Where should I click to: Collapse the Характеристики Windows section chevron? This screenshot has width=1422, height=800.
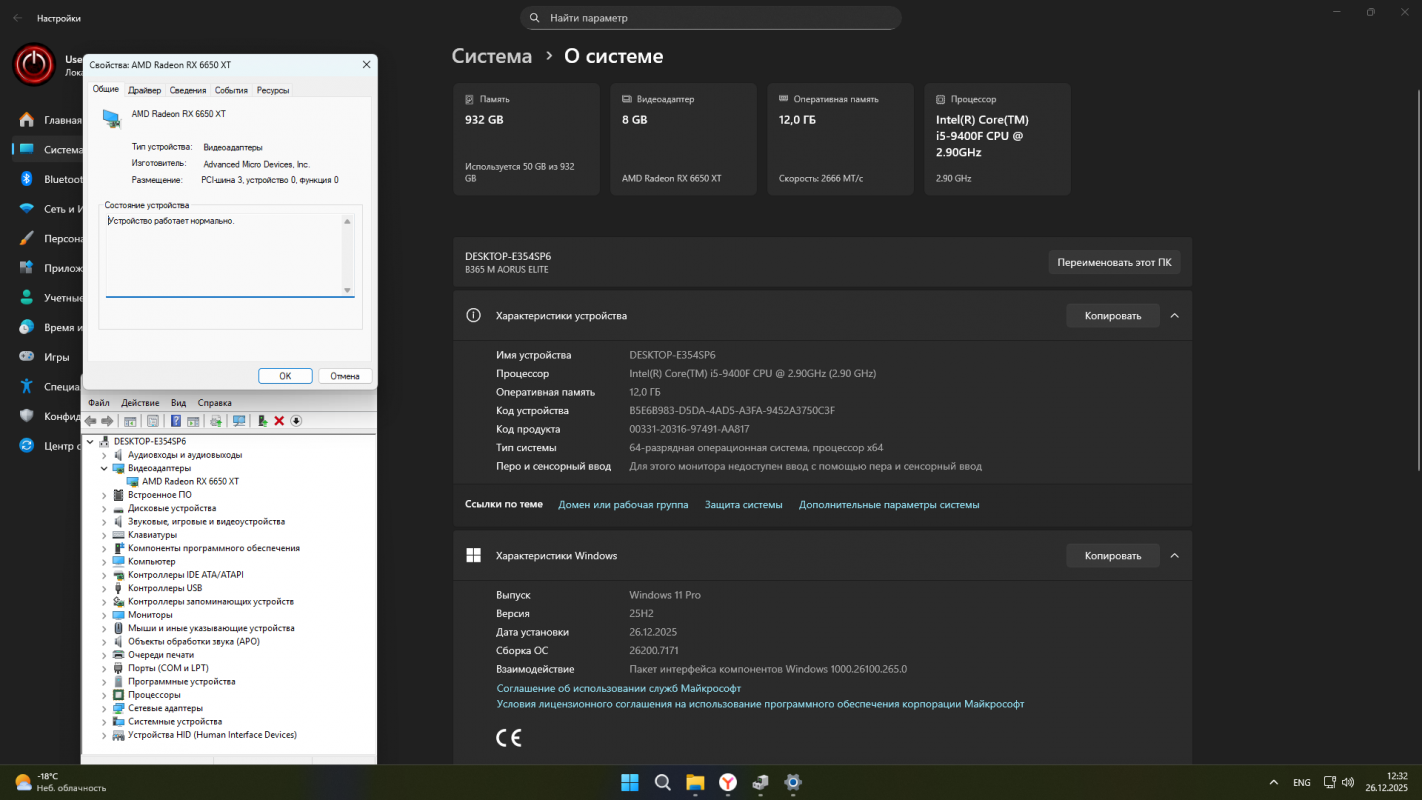pyautogui.click(x=1174, y=555)
